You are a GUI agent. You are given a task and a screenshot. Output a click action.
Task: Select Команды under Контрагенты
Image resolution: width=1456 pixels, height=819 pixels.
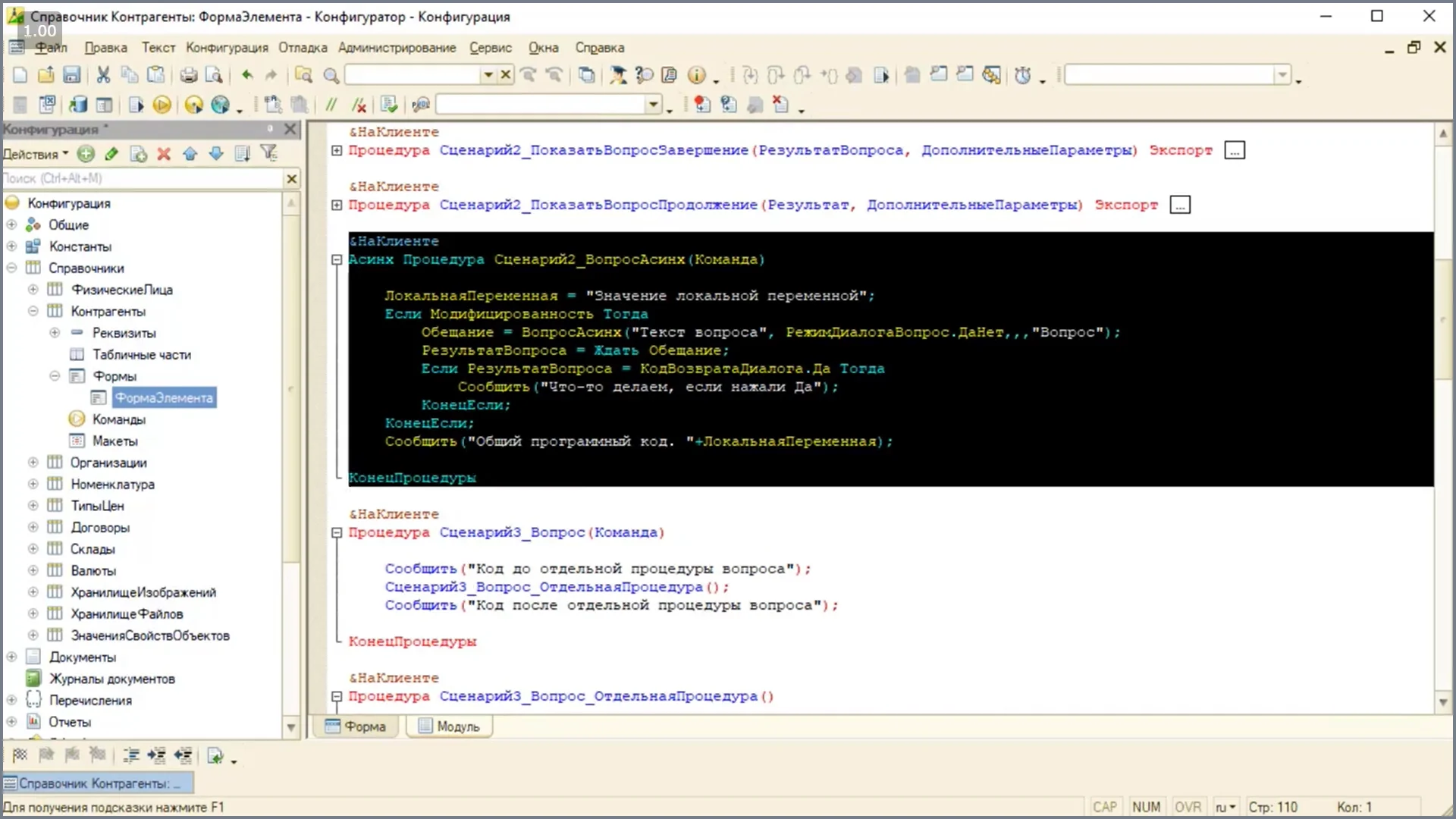click(118, 419)
